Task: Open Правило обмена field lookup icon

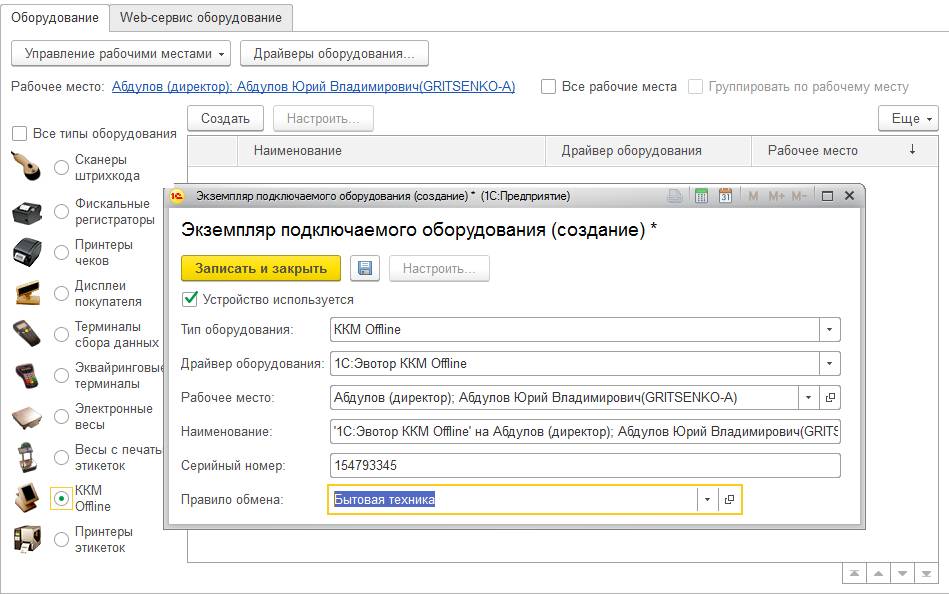Action: pos(729,500)
